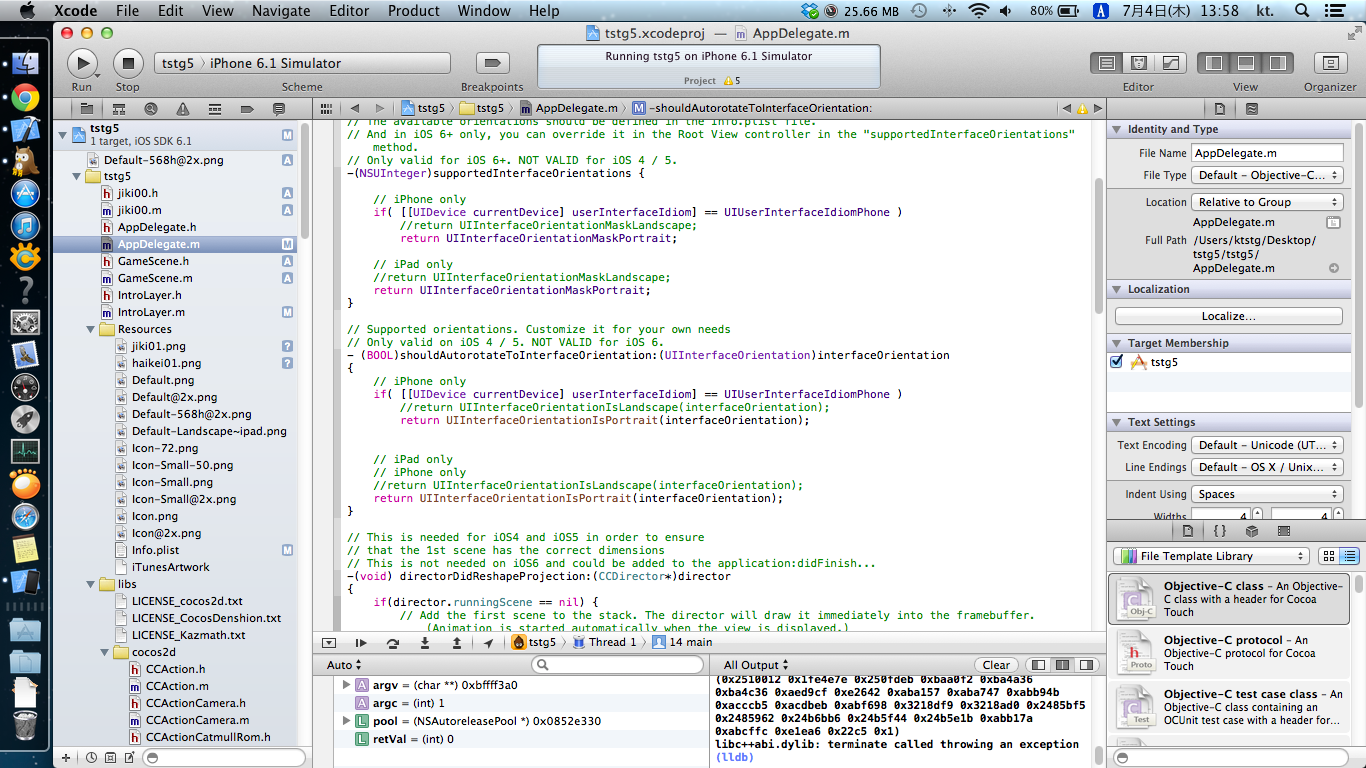Viewport: 1366px width, 768px height.
Task: Open the File Template Library dropdown
Action: pos(1211,556)
